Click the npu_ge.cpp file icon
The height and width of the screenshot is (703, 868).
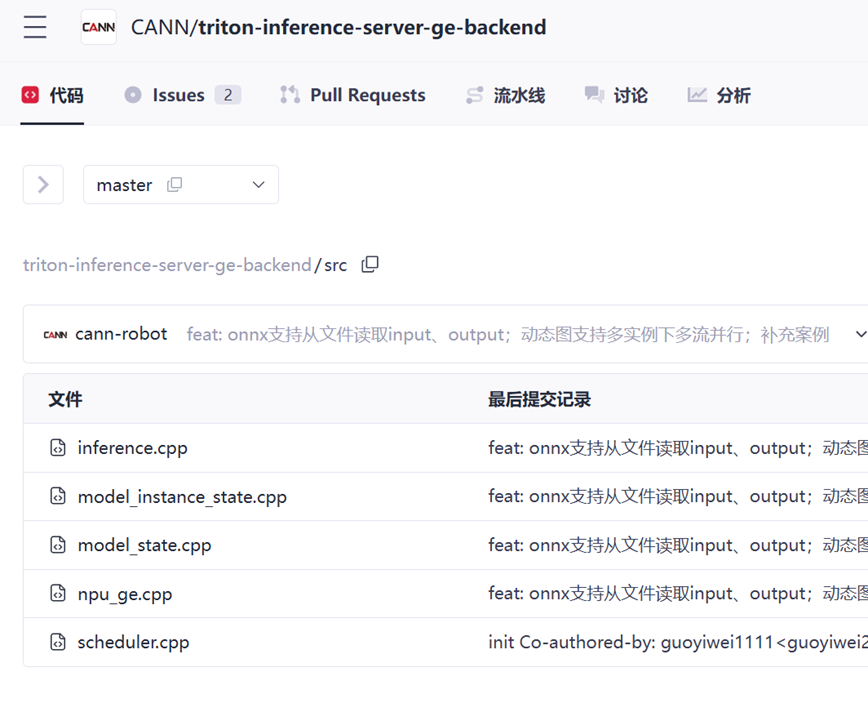(x=58, y=594)
